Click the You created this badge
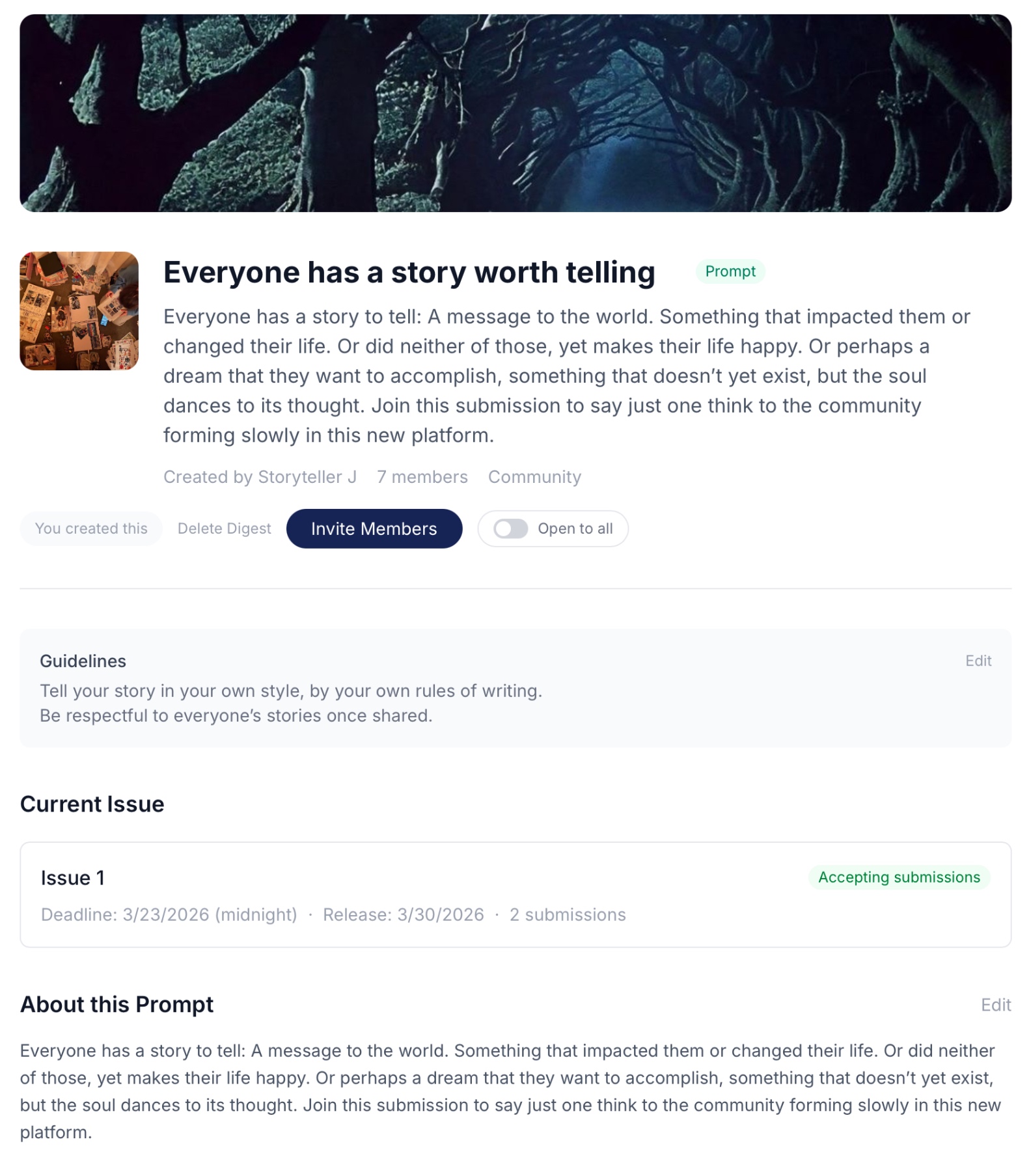This screenshot has width=1031, height=1176. pyautogui.click(x=91, y=528)
